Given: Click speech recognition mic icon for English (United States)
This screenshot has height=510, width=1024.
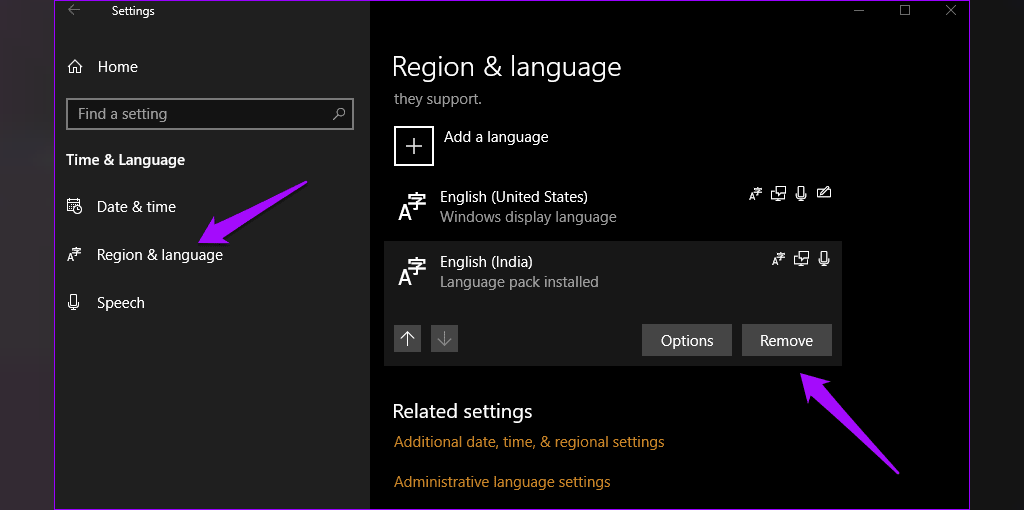Looking at the screenshot, I should [801, 193].
